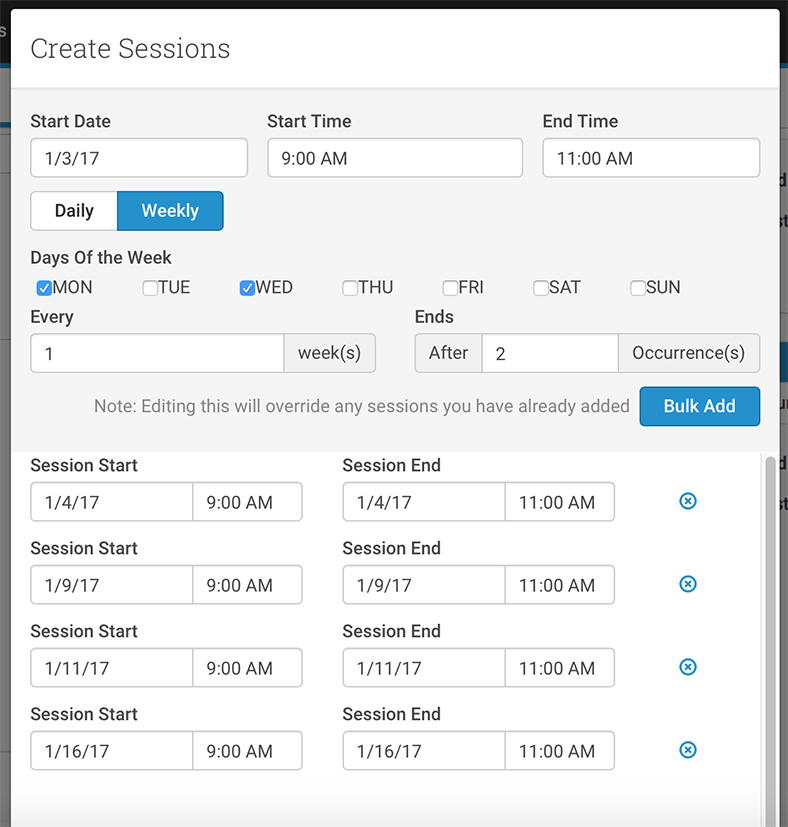The image size is (788, 827).
Task: Uncheck the MON checkbox
Action: point(44,288)
